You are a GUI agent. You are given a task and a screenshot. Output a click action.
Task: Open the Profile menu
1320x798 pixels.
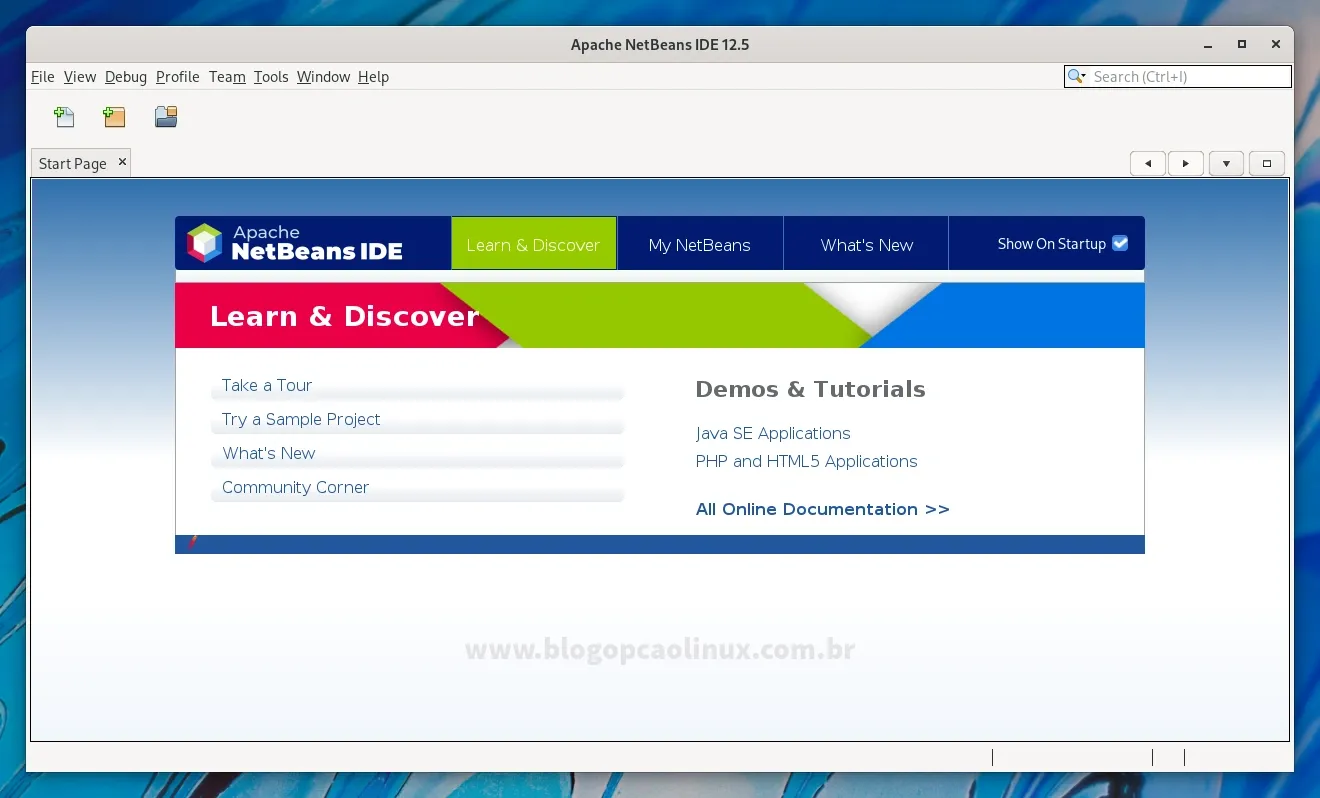[x=178, y=77]
